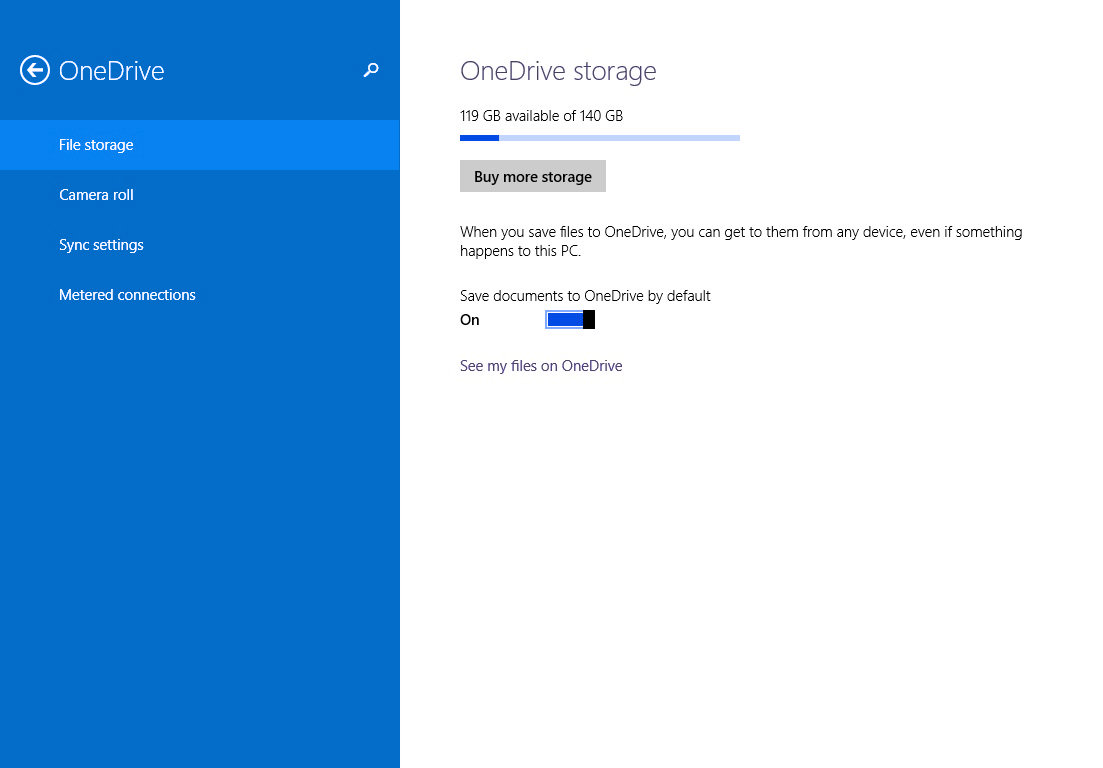Click the '119 GB available of 140 GB' text
This screenshot has width=1103, height=768.
click(542, 116)
